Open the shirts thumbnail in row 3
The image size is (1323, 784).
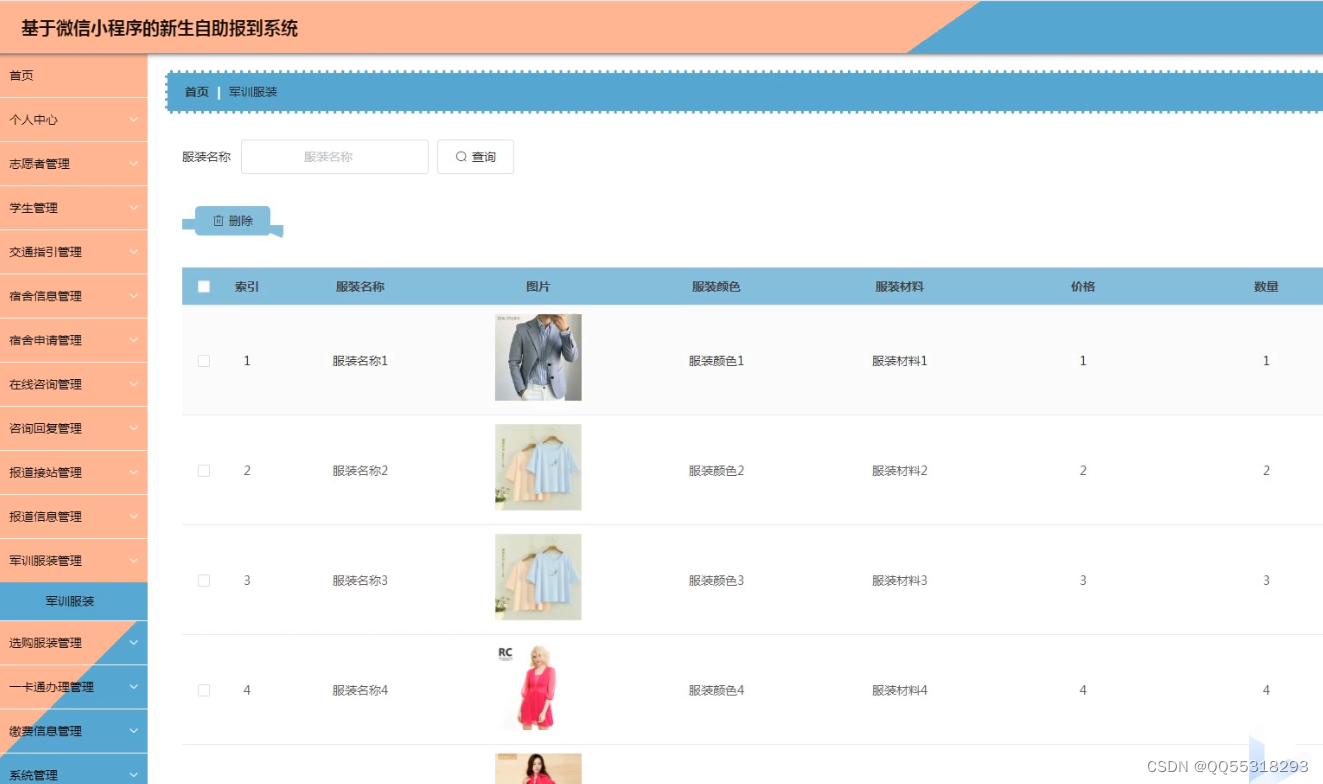pyautogui.click(x=538, y=577)
